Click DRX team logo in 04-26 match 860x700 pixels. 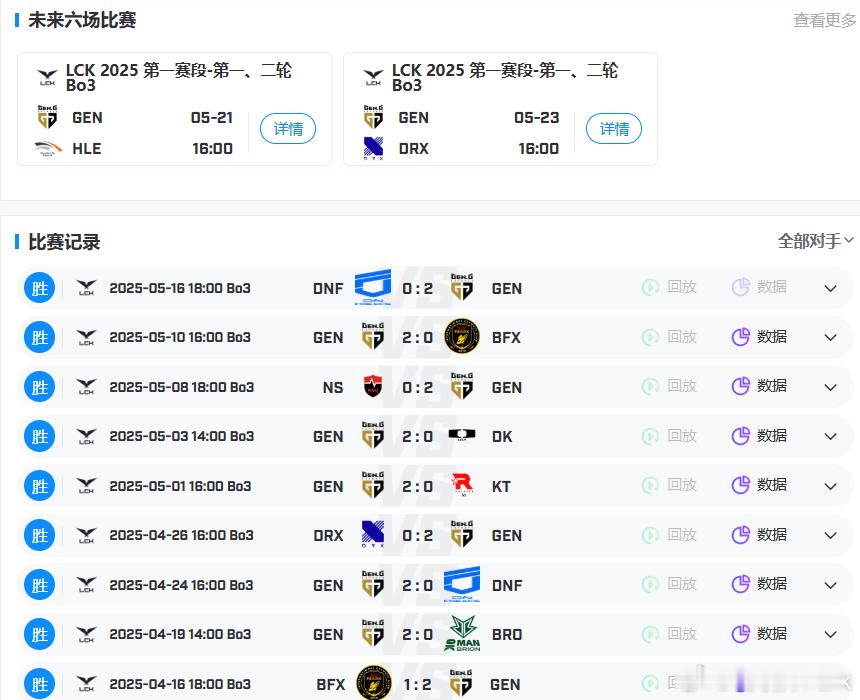373,534
